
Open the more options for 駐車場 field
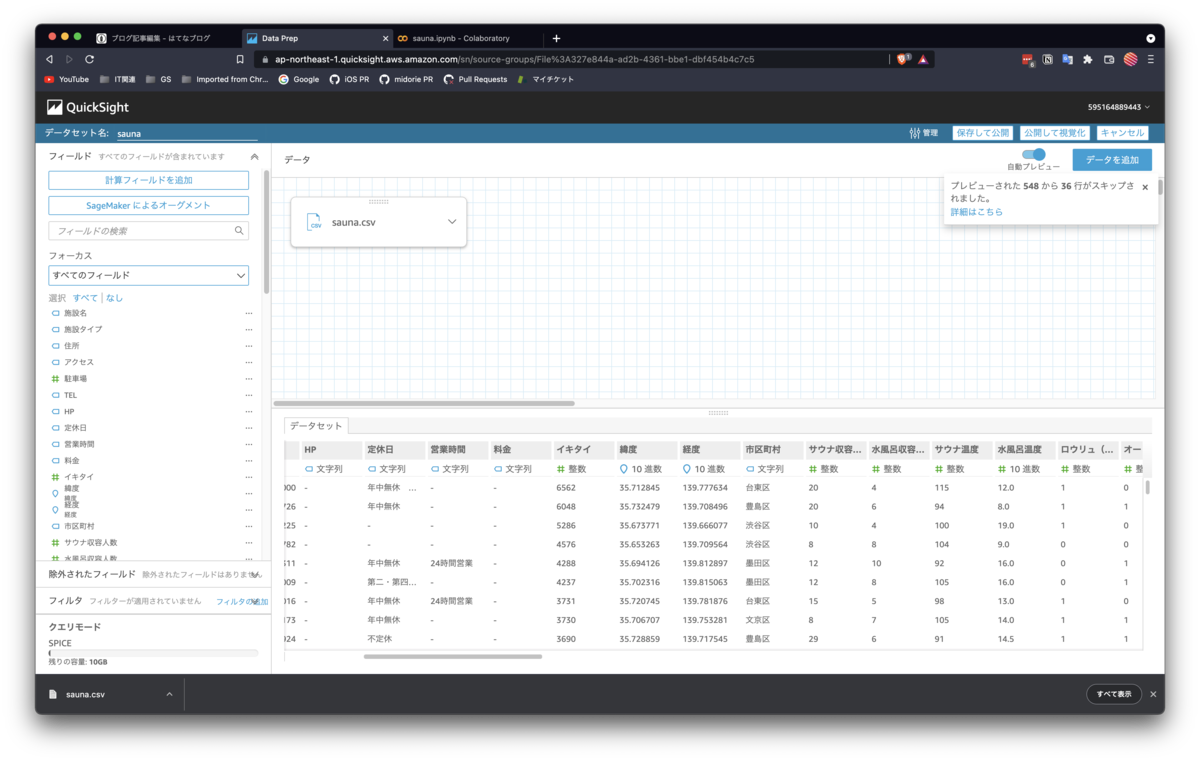[249, 379]
